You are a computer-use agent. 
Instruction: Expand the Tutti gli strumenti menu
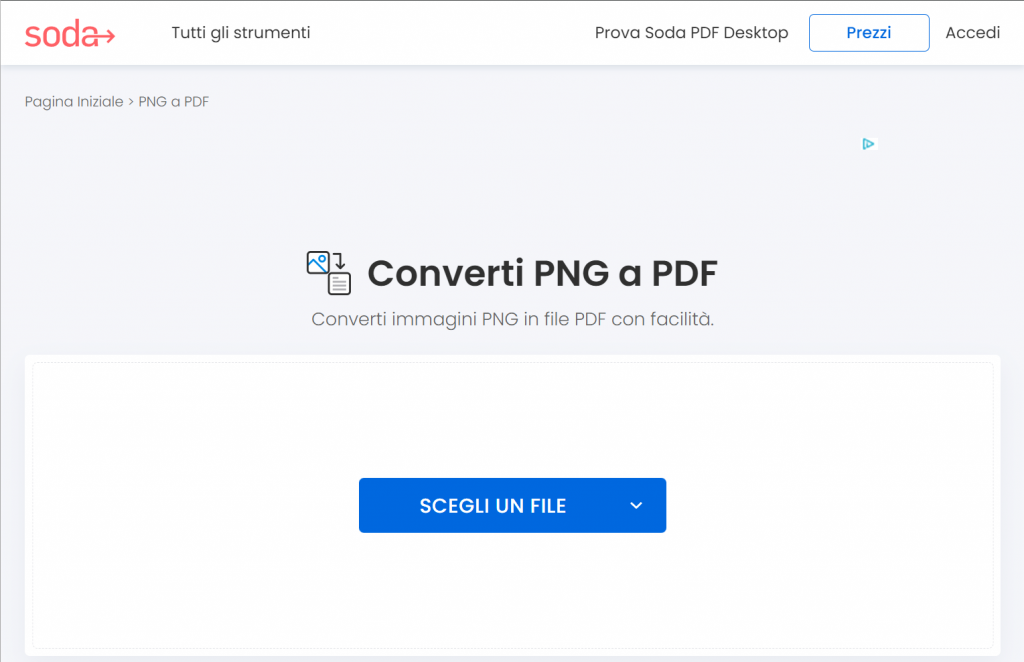240,32
